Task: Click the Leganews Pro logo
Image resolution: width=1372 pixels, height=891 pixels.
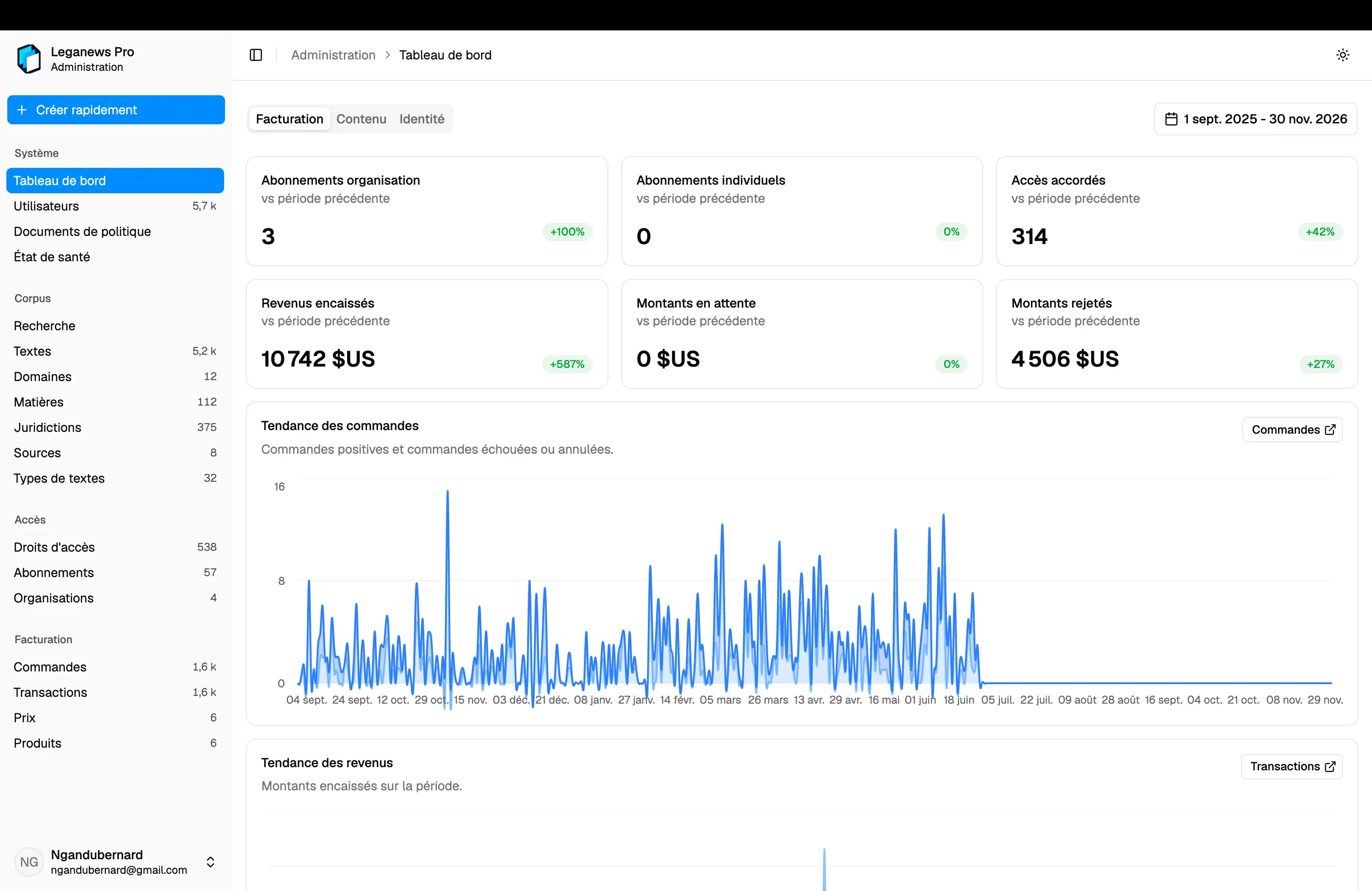Action: 29,59
